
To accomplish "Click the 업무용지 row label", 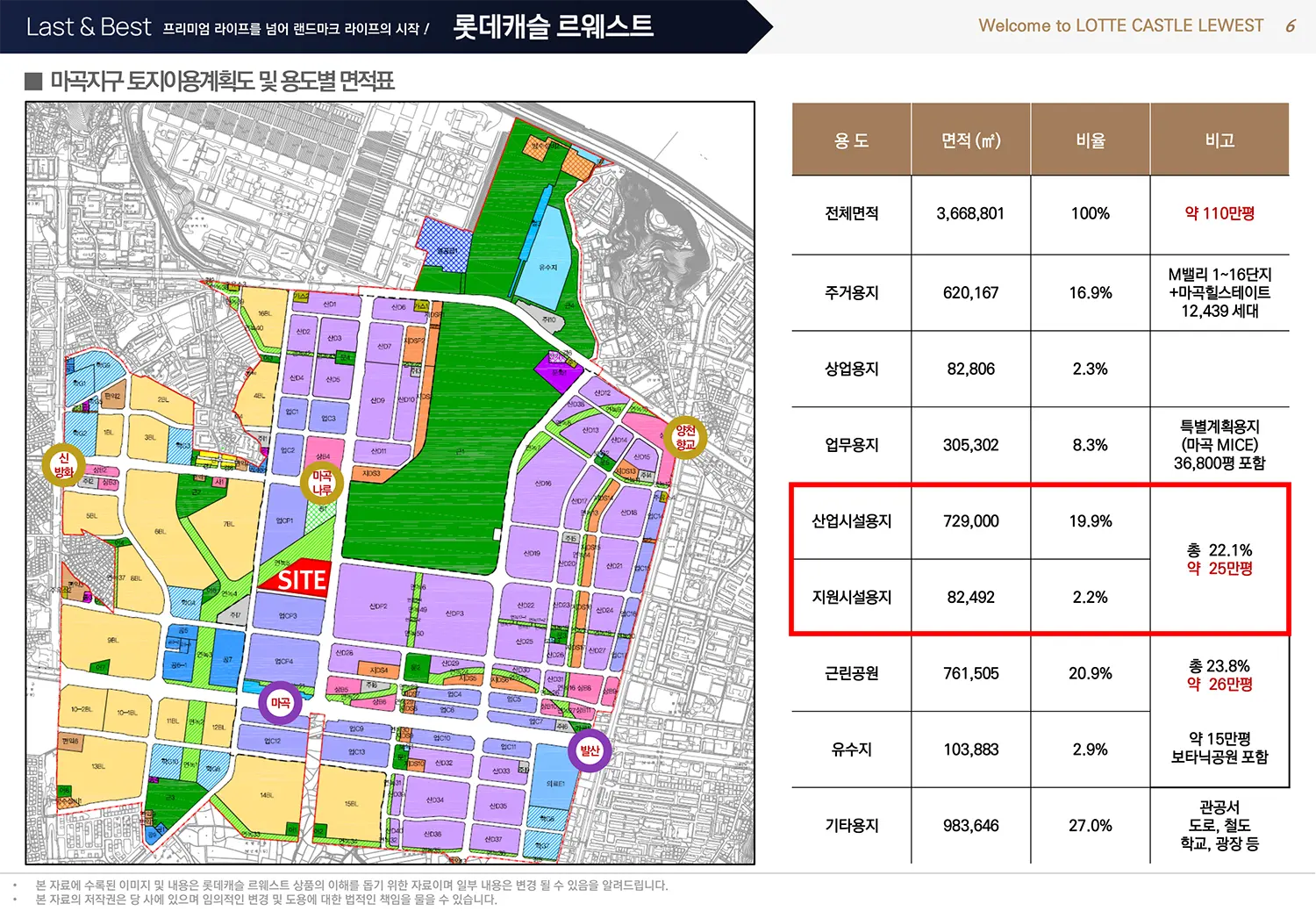I will [851, 445].
